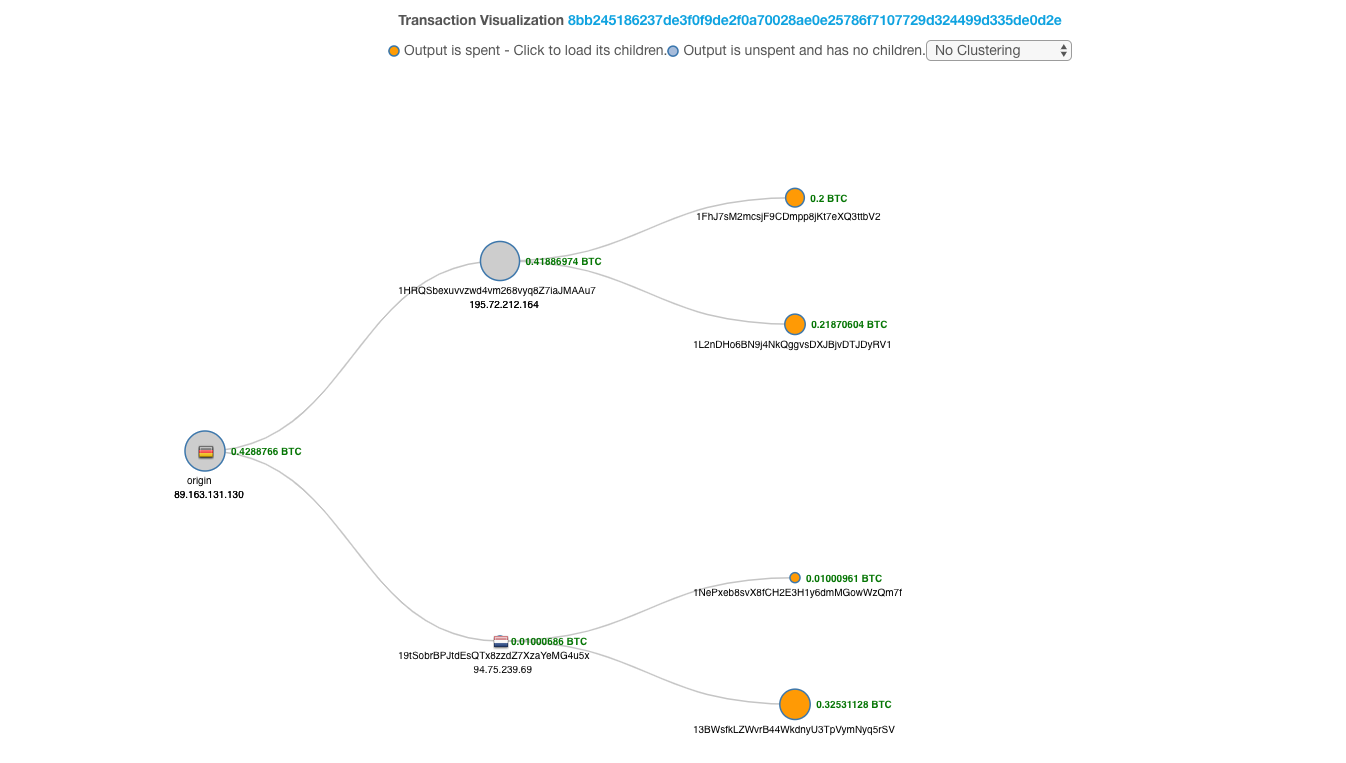1346x763 pixels.
Task: Click the IP address 94.75.239.69
Action: 503,669
